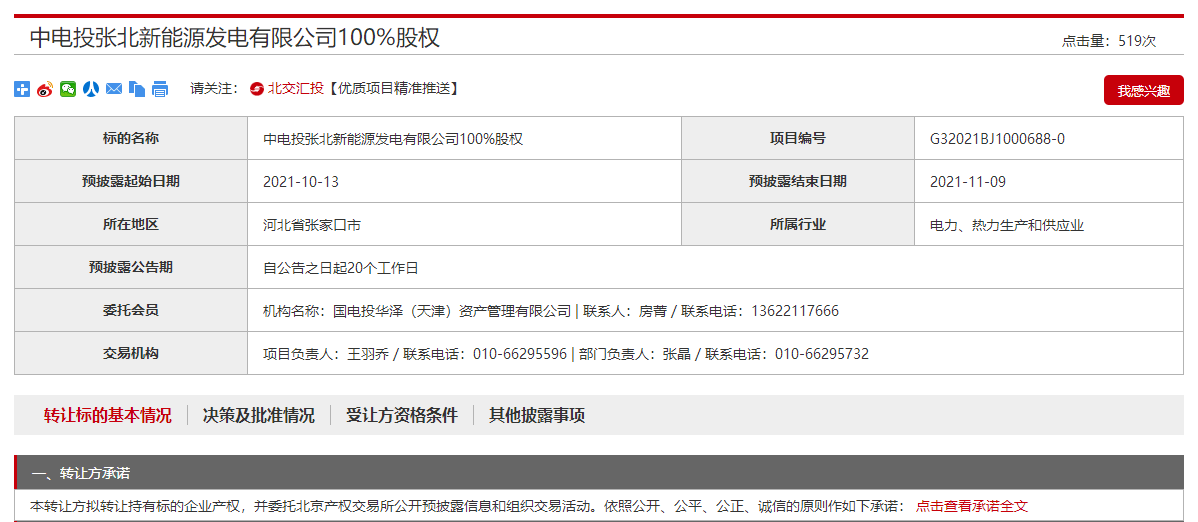Send the listing by email icon
The image size is (1198, 522).
click(x=114, y=89)
